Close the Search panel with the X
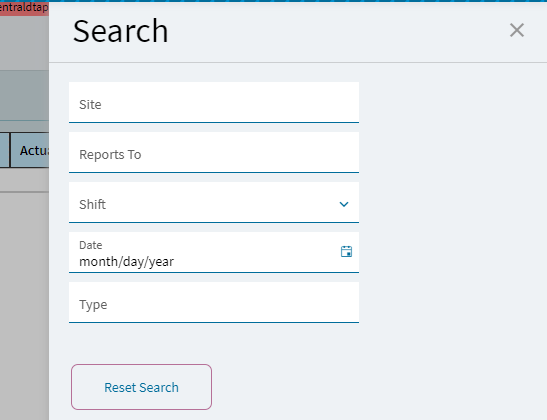Screen dimensions: 547x420 [517, 30]
